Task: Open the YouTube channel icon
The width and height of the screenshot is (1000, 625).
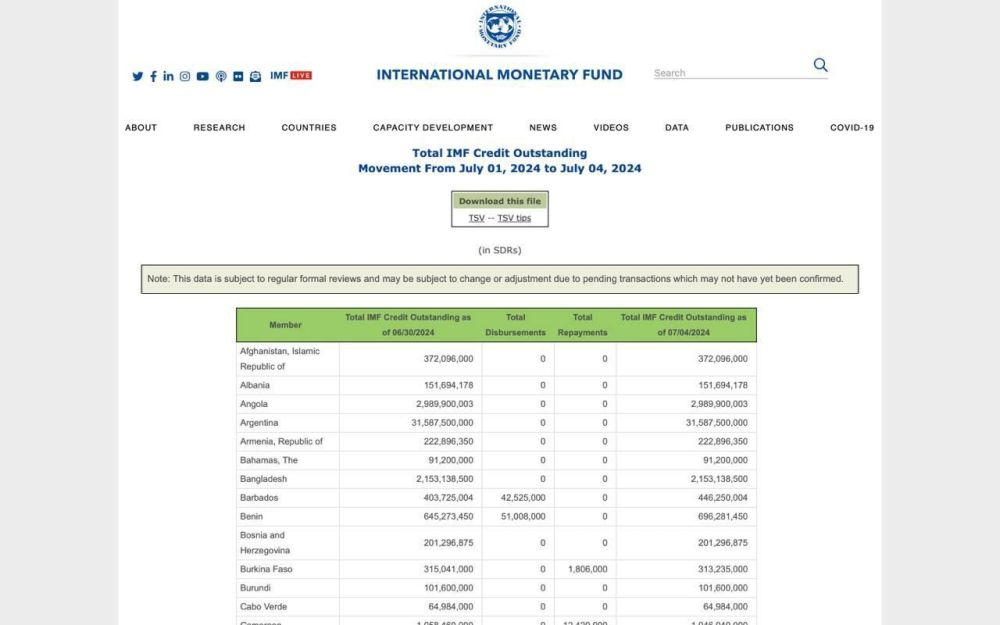Action: (x=203, y=76)
